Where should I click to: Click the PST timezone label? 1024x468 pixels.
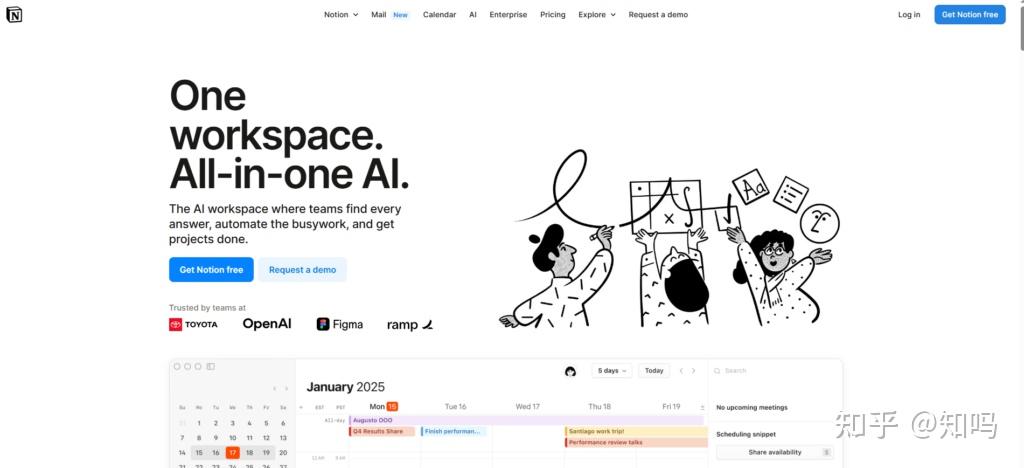point(340,407)
